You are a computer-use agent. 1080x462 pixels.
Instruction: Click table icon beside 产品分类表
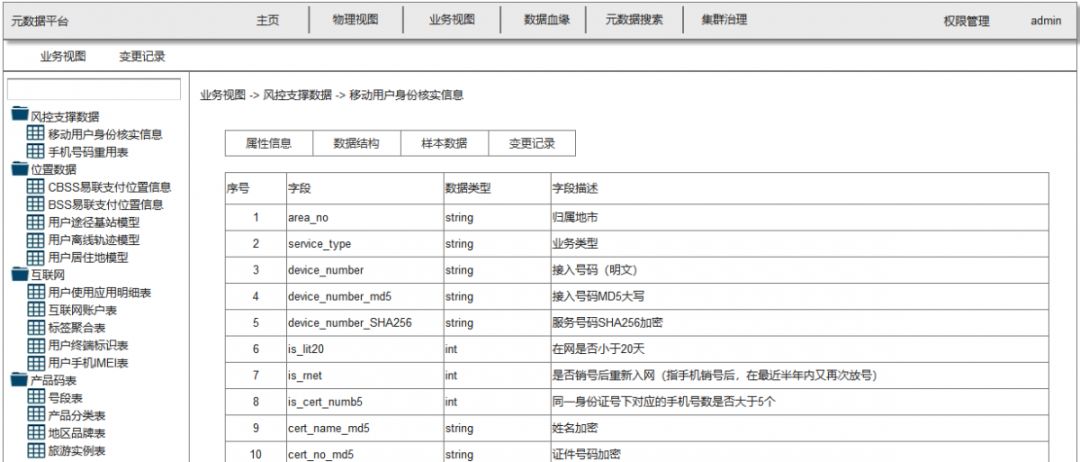click(35, 415)
